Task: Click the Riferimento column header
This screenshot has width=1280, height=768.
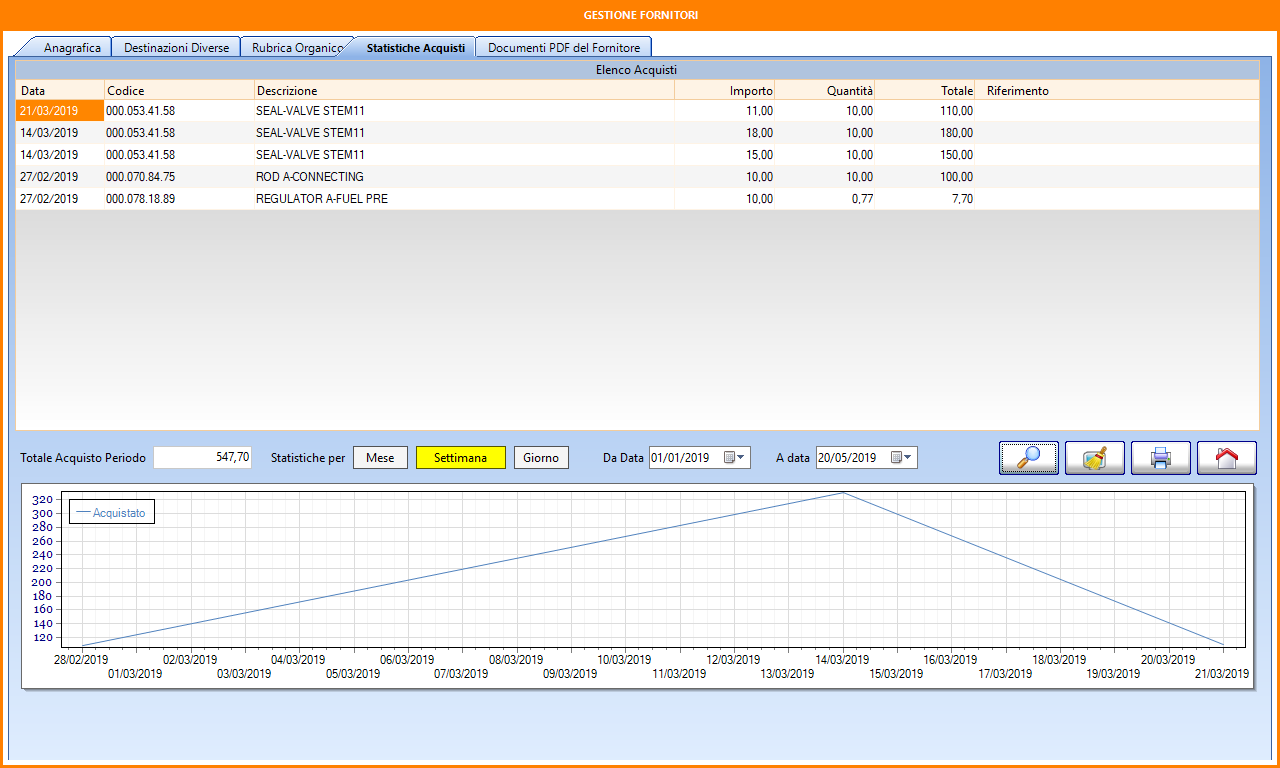Action: 1117,90
